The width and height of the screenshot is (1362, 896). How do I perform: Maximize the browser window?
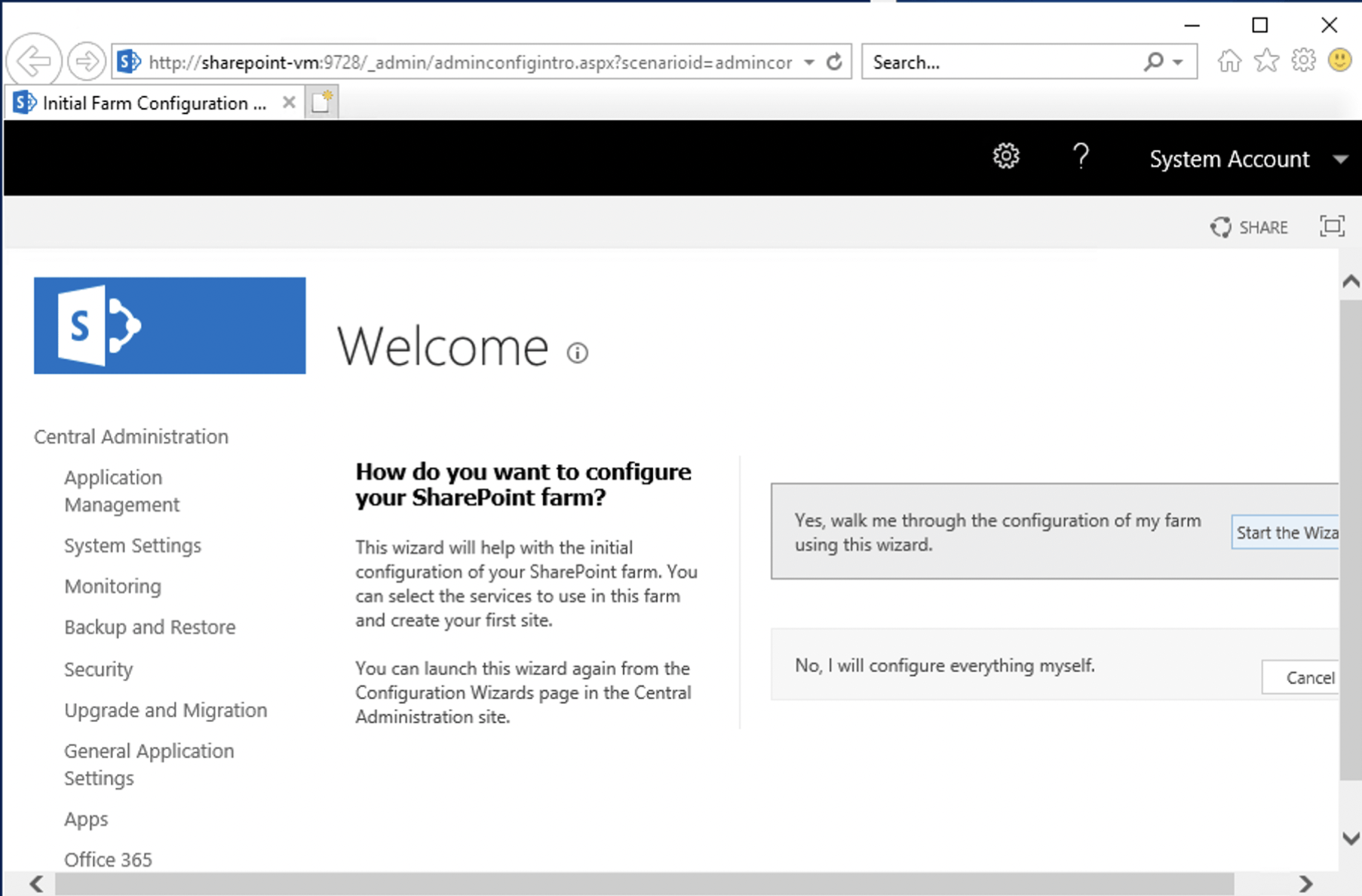pyautogui.click(x=1259, y=25)
